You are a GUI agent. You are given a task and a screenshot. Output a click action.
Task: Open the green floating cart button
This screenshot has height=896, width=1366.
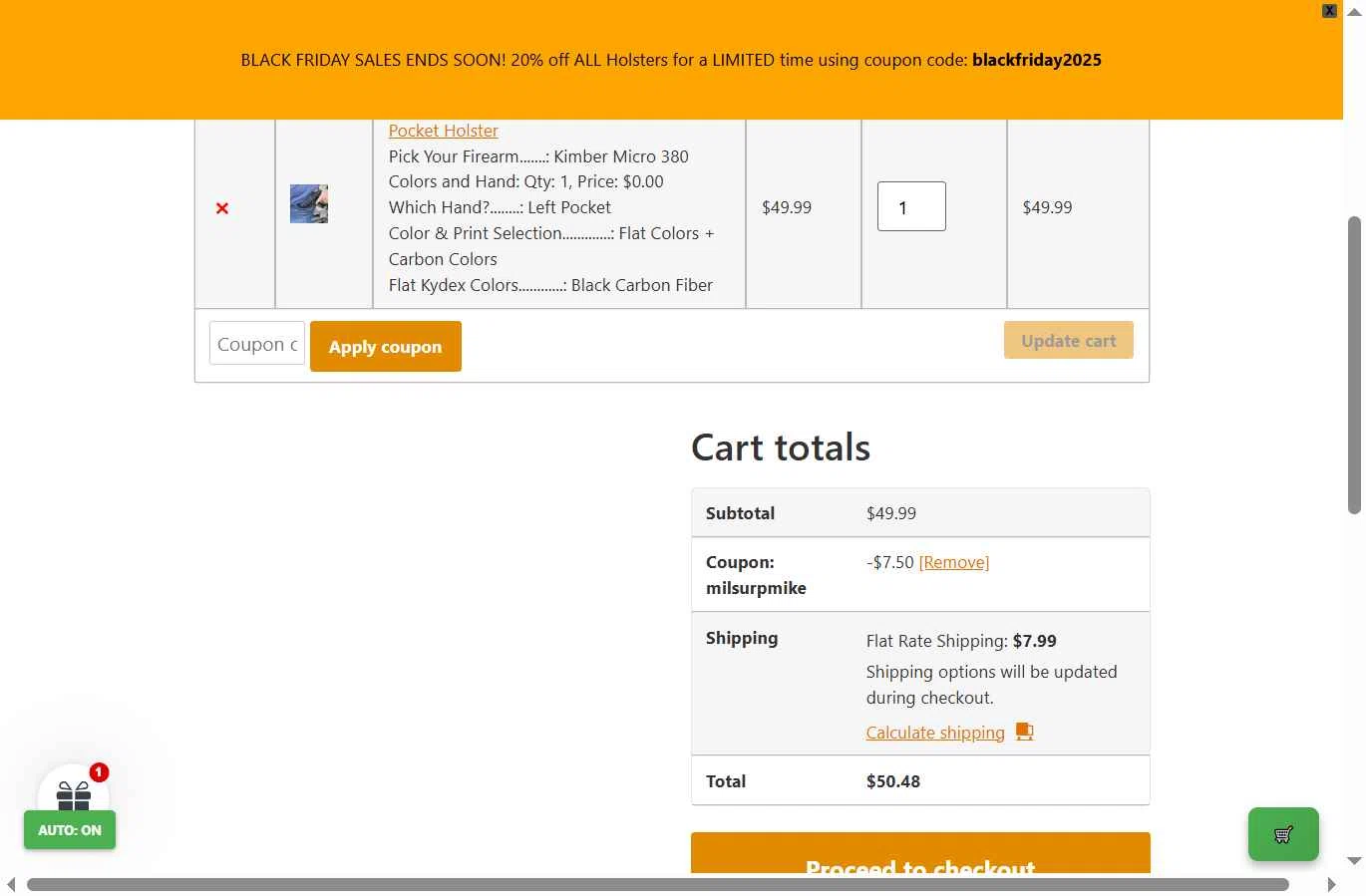1283,834
